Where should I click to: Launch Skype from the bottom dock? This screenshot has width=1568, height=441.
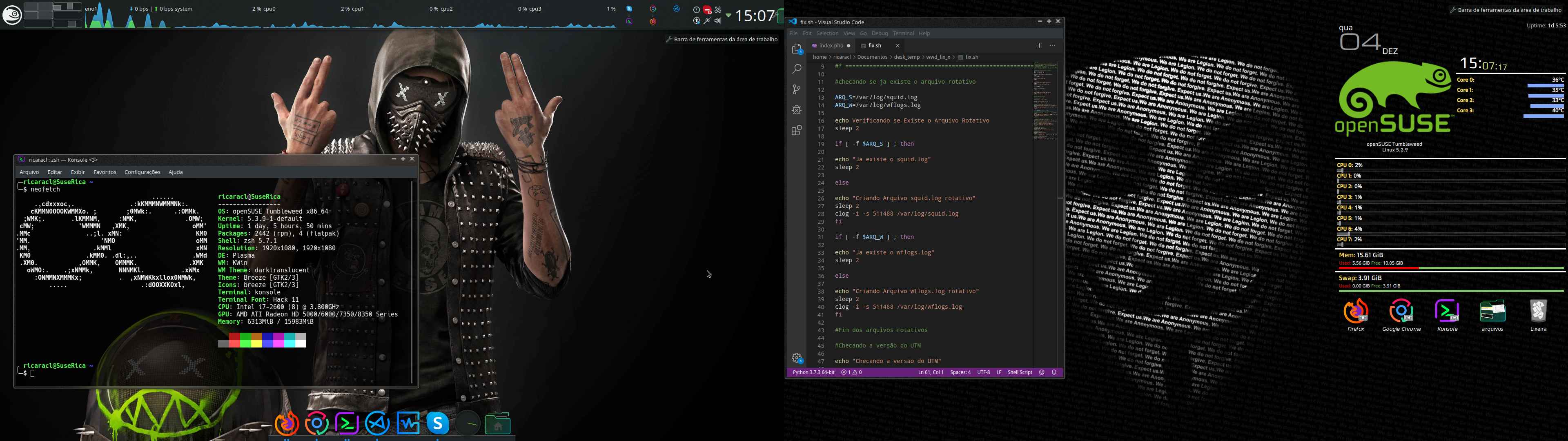click(438, 423)
